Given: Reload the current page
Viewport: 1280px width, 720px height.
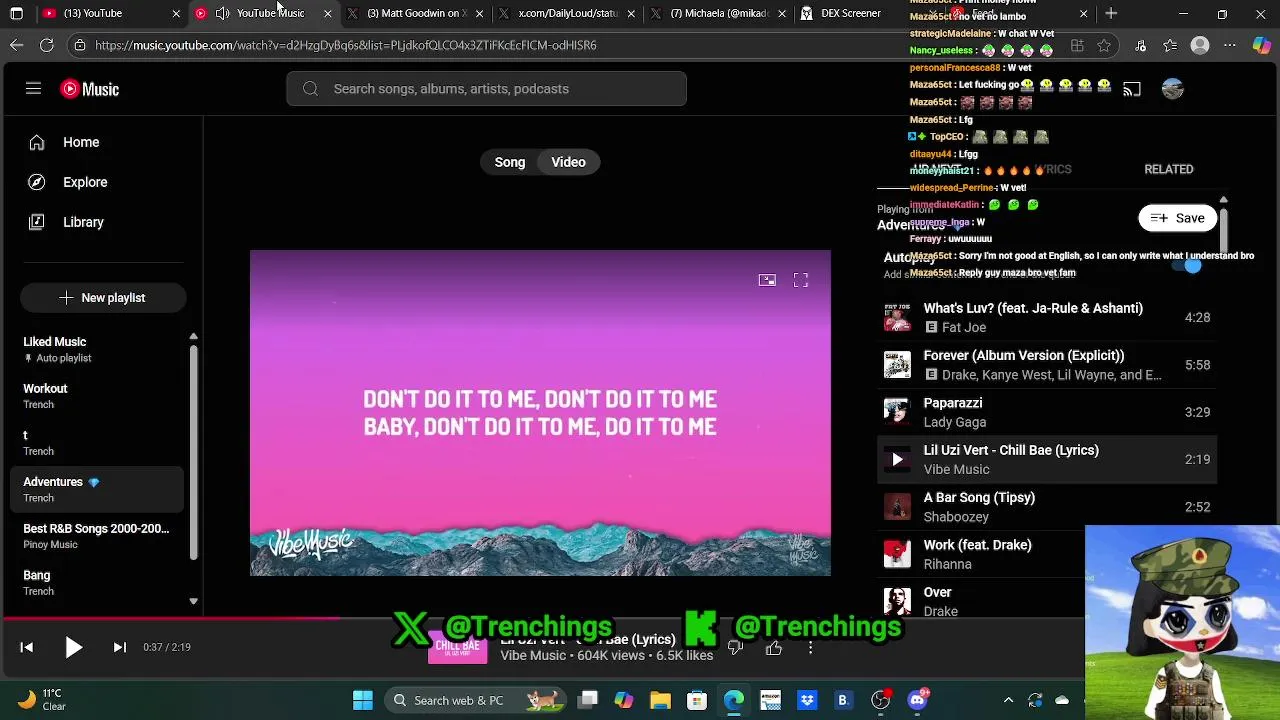Looking at the screenshot, I should pos(47,45).
